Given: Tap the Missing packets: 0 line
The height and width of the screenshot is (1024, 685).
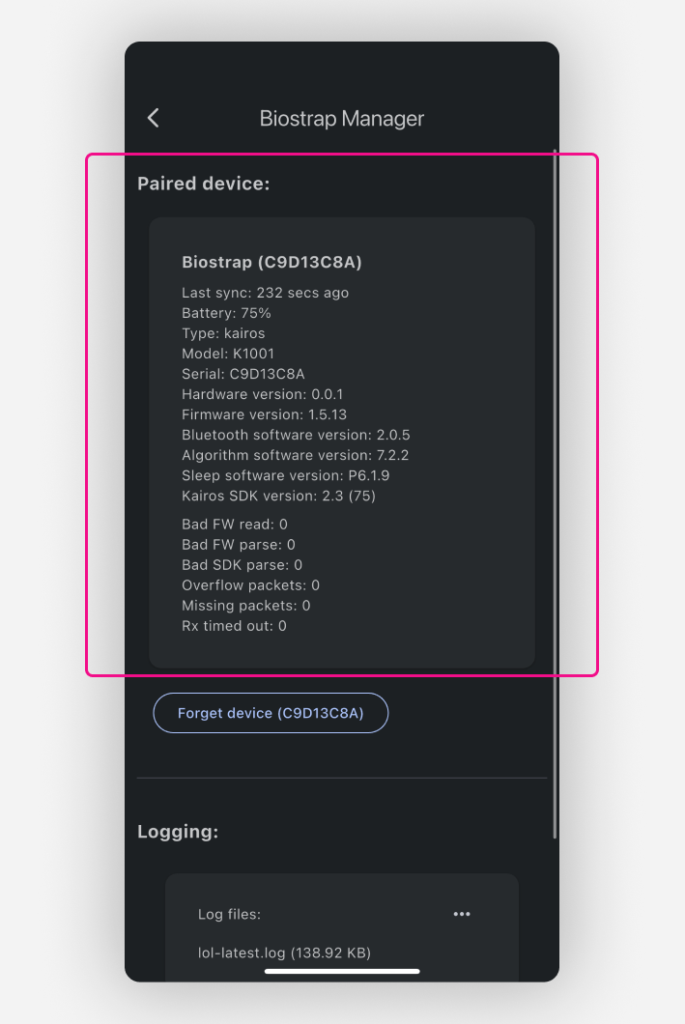Looking at the screenshot, I should (246, 605).
